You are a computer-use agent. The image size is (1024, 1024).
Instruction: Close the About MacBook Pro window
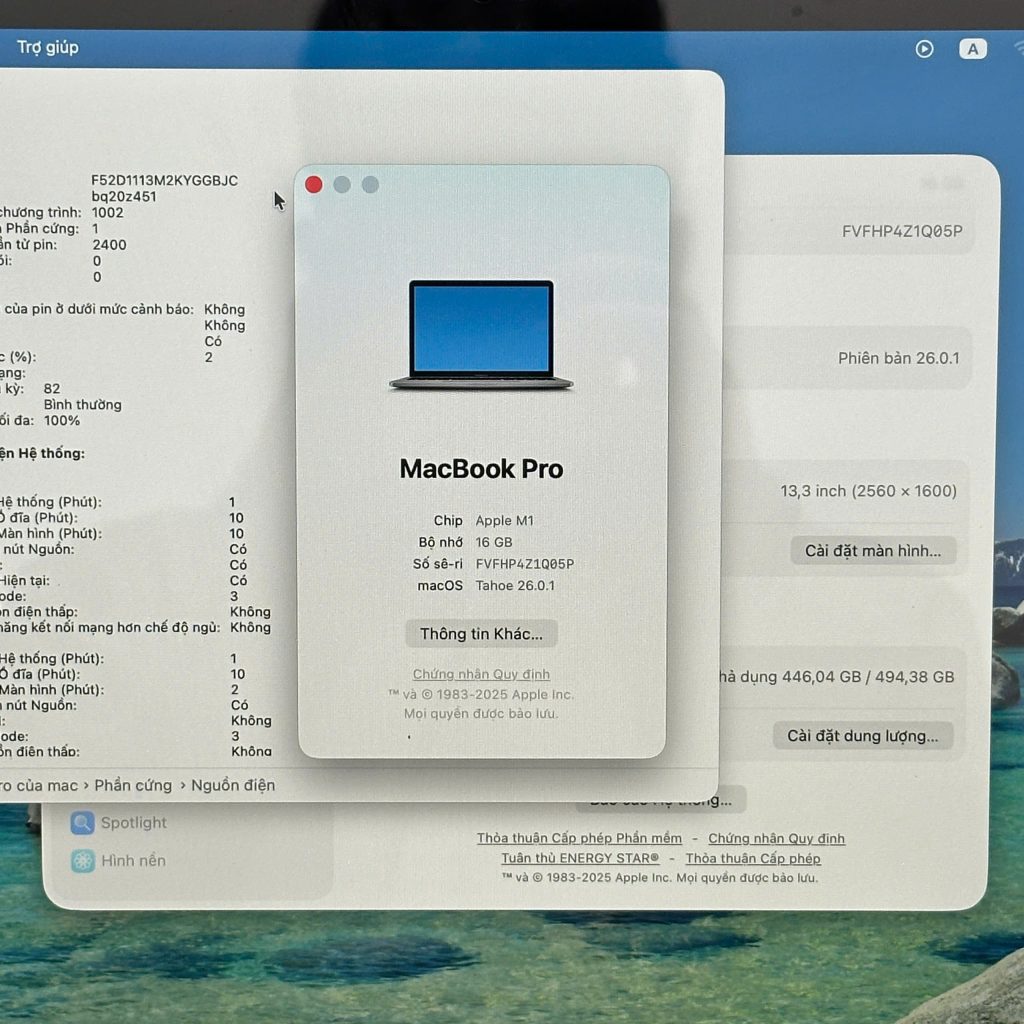point(313,184)
